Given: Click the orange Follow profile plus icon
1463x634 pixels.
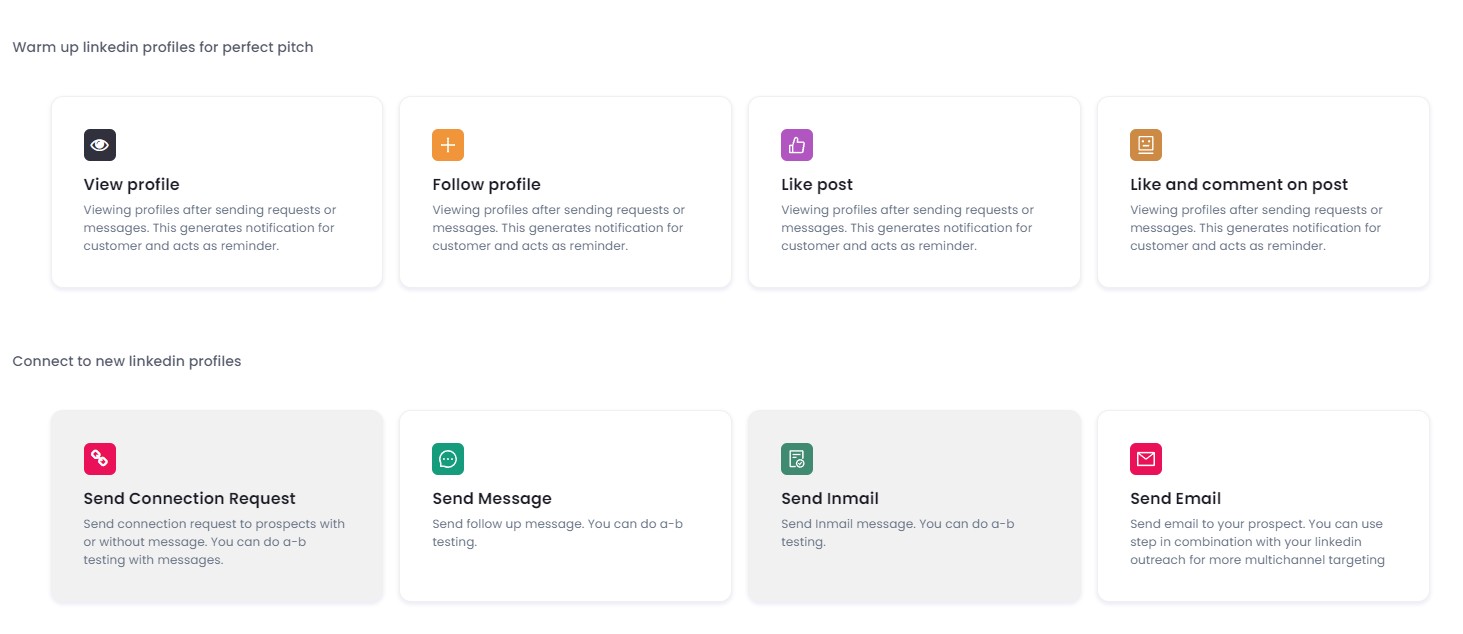Looking at the screenshot, I should 447,144.
